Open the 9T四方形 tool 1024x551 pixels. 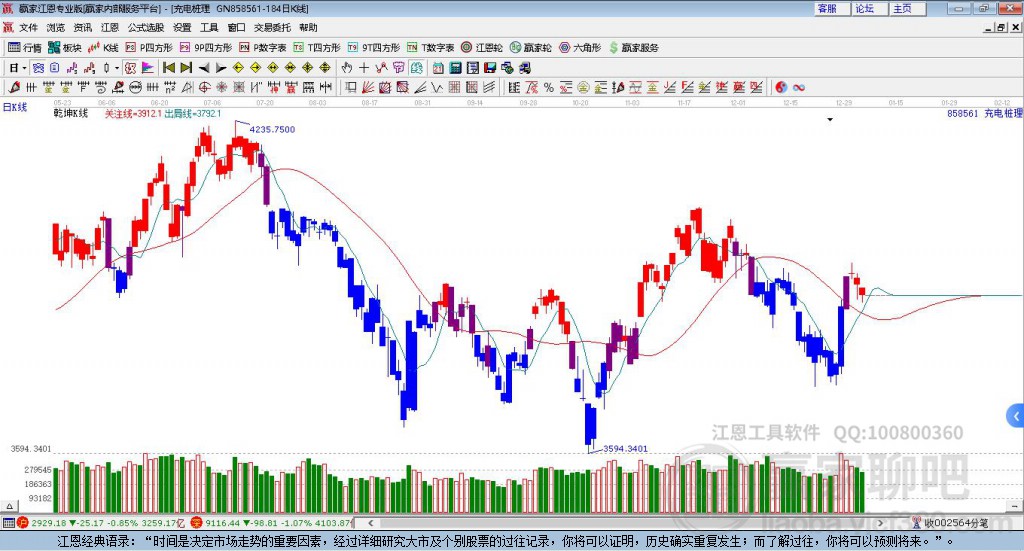(374, 48)
